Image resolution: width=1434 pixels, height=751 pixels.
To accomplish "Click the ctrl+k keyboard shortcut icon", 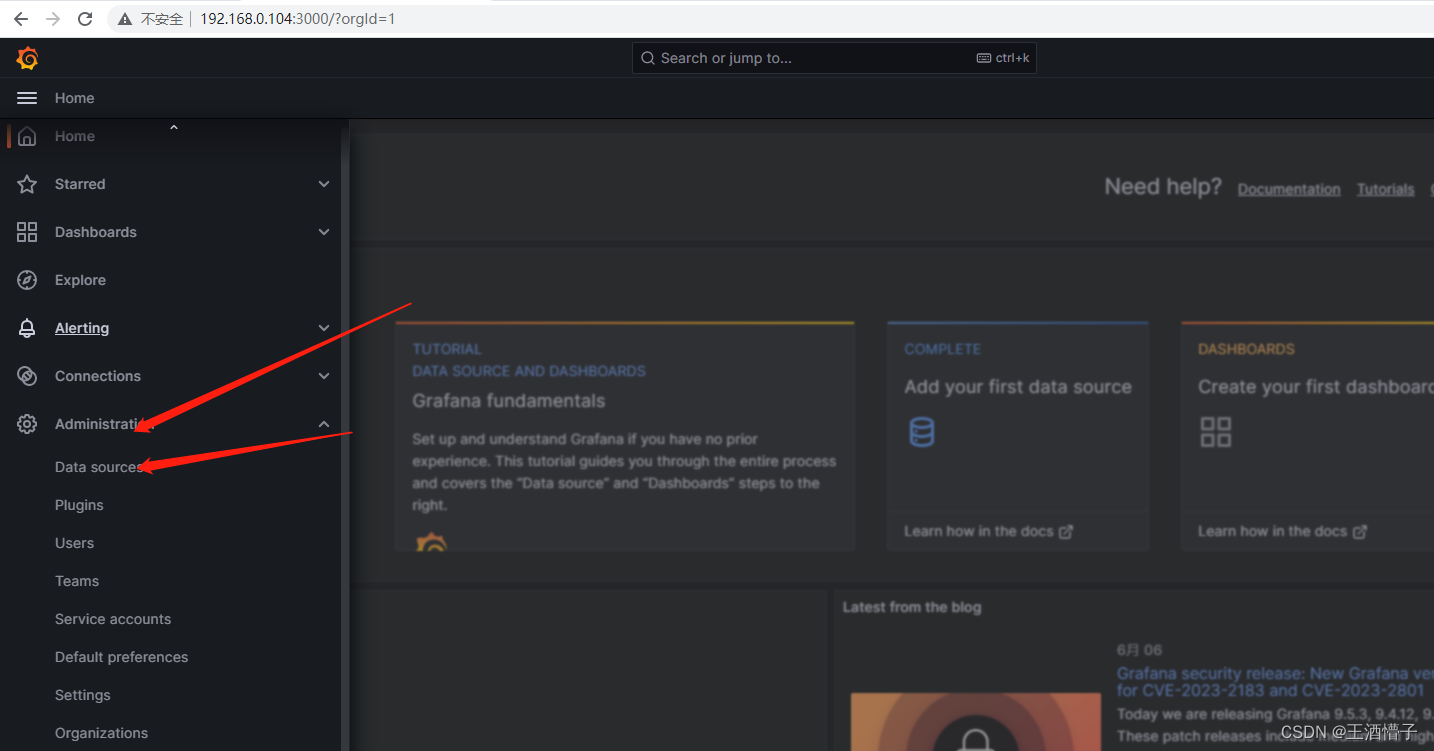I will pyautogui.click(x=983, y=58).
